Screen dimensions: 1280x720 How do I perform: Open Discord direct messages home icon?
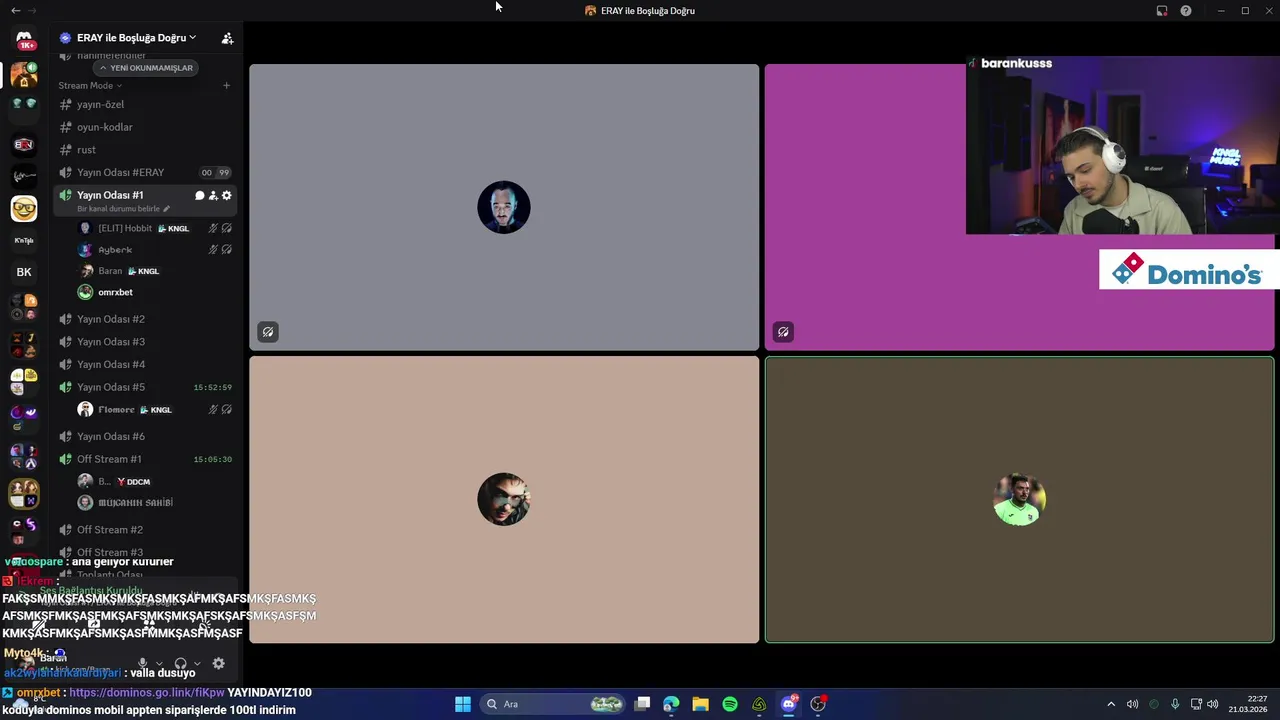(x=24, y=38)
